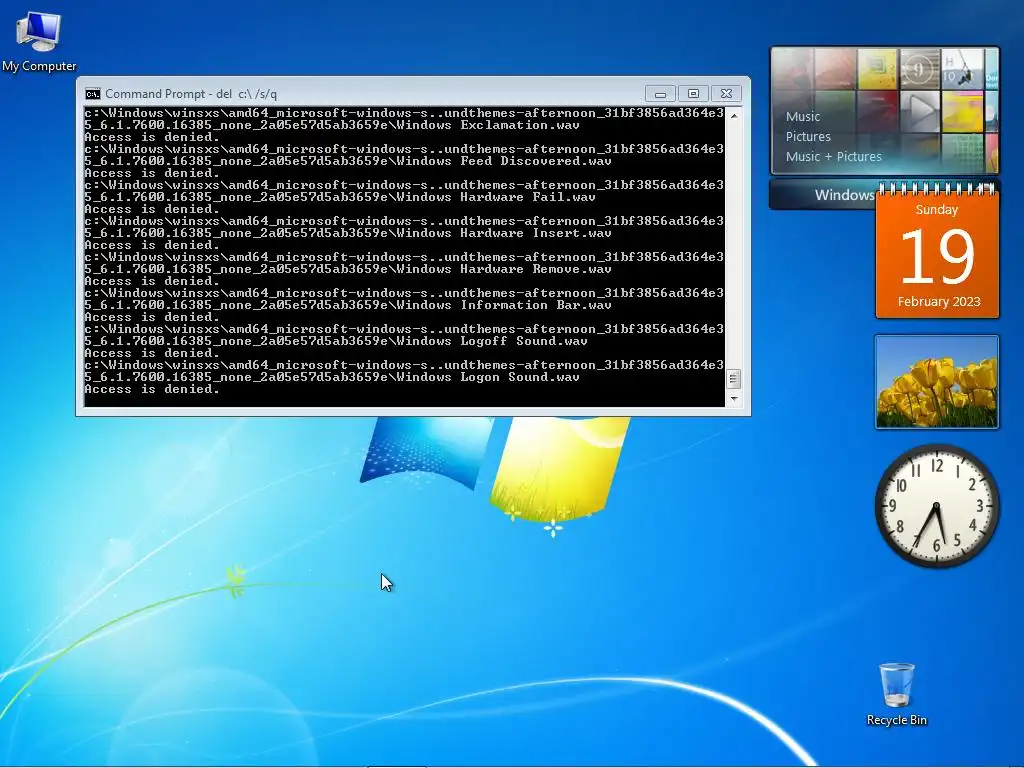Open Pictures in Media Center gadget
This screenshot has height=768, width=1024.
[x=808, y=136]
